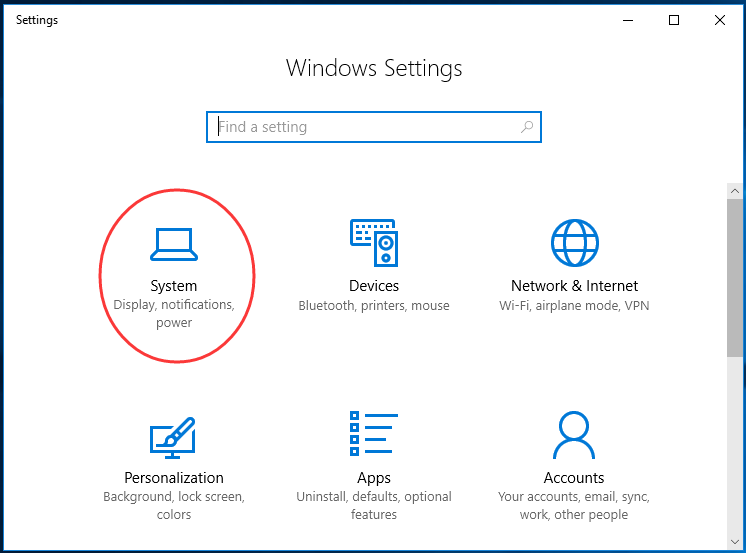Image resolution: width=746 pixels, height=553 pixels.
Task: Click 'Display, notifications, power' description
Action: (x=174, y=314)
